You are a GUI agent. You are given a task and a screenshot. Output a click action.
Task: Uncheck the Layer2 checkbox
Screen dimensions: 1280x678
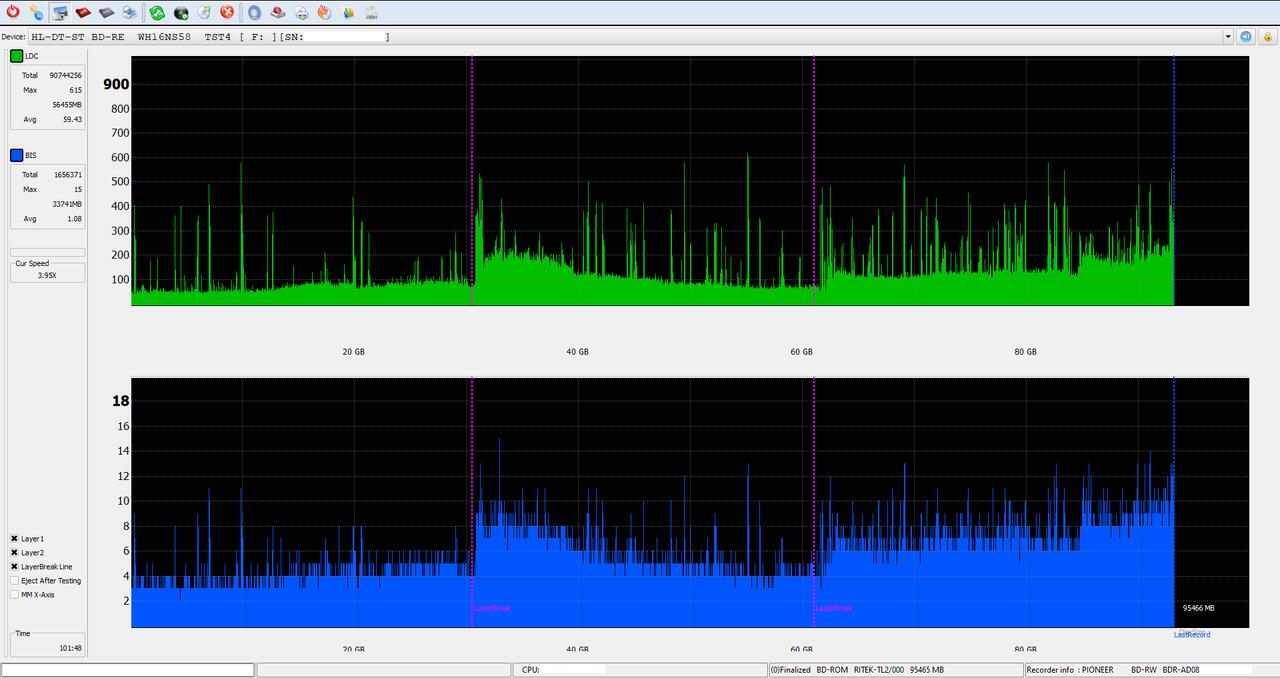tap(14, 552)
